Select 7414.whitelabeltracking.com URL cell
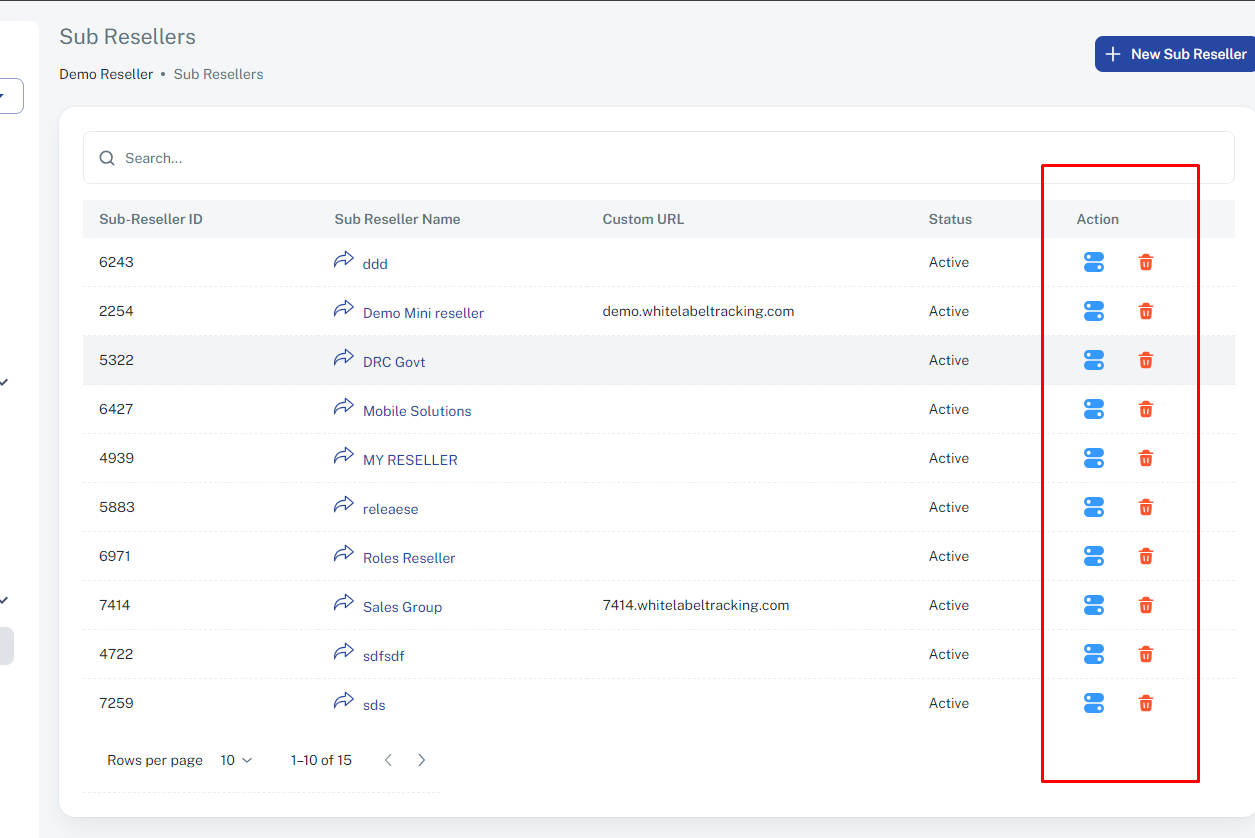 (x=696, y=605)
